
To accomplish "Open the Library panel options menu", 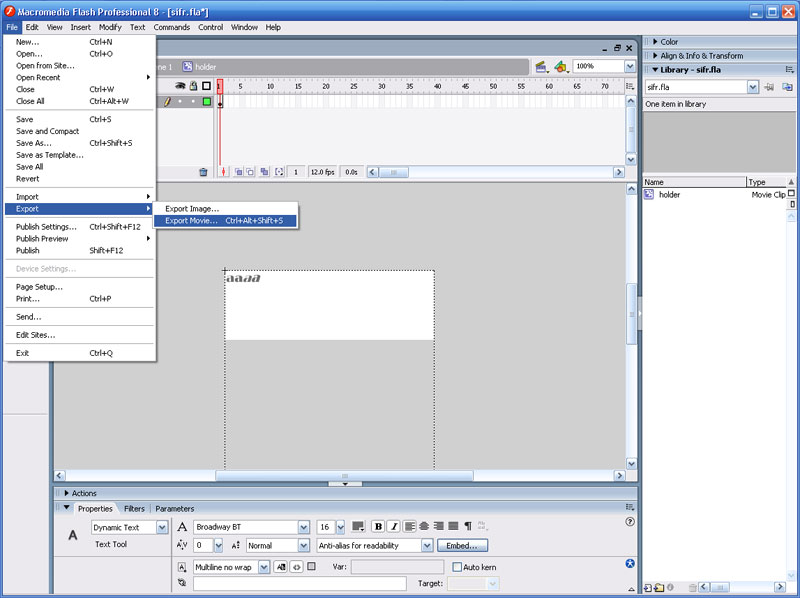I will click(789, 69).
